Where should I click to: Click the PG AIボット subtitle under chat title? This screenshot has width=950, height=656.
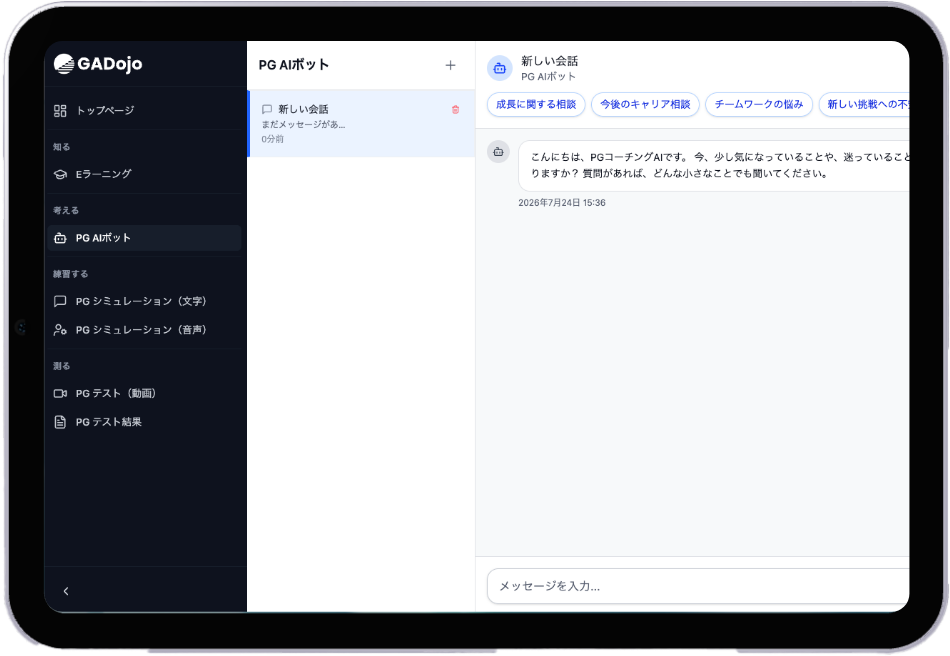coord(548,76)
